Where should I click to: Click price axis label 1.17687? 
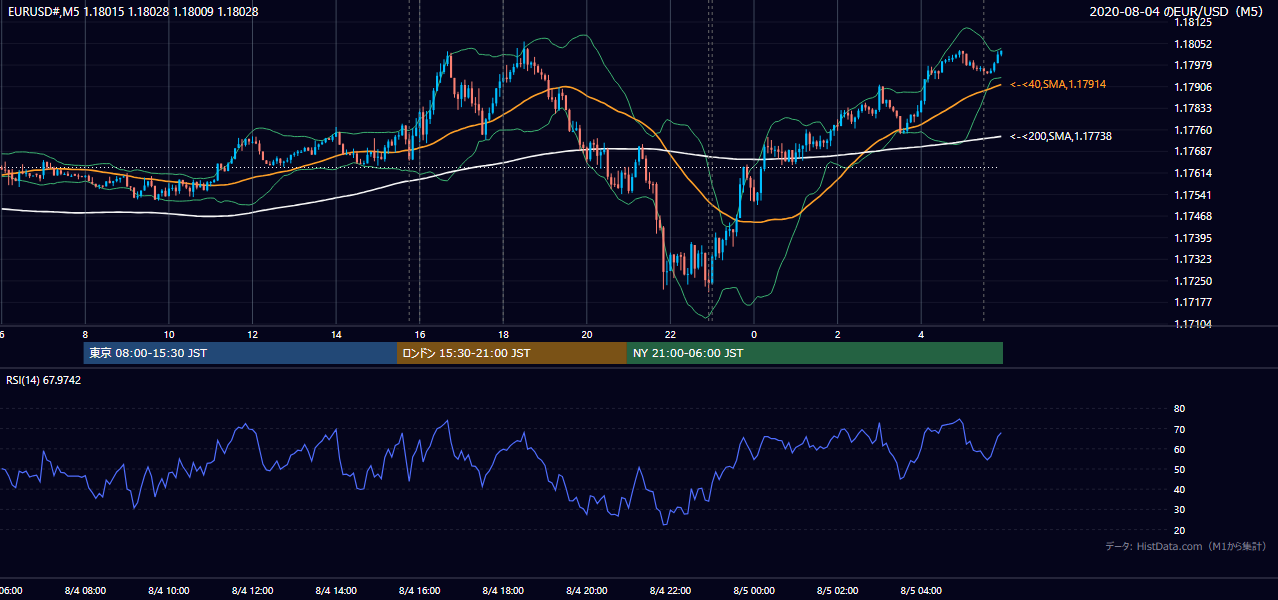click(1194, 151)
